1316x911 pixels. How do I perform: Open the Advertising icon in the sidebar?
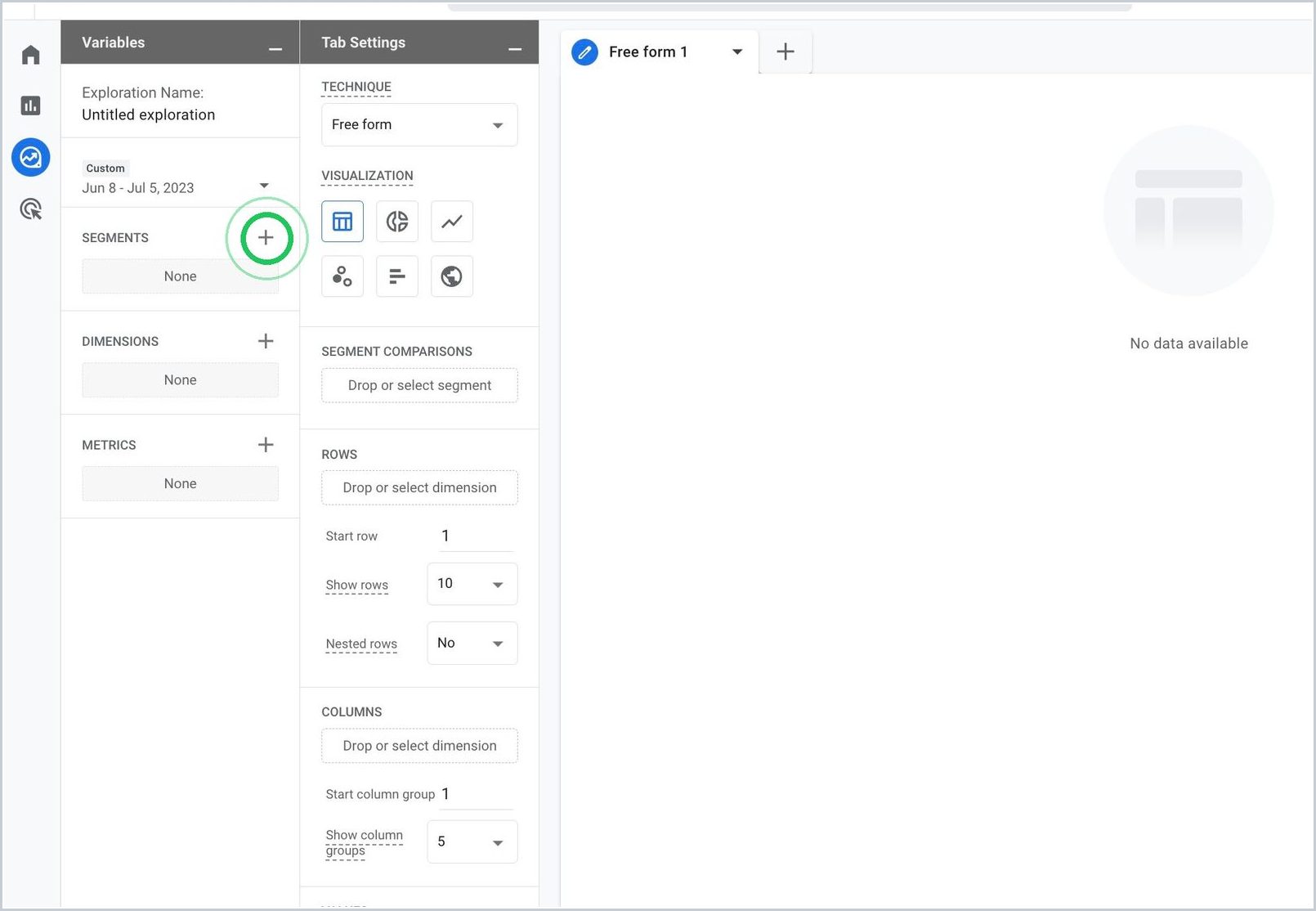click(31, 209)
